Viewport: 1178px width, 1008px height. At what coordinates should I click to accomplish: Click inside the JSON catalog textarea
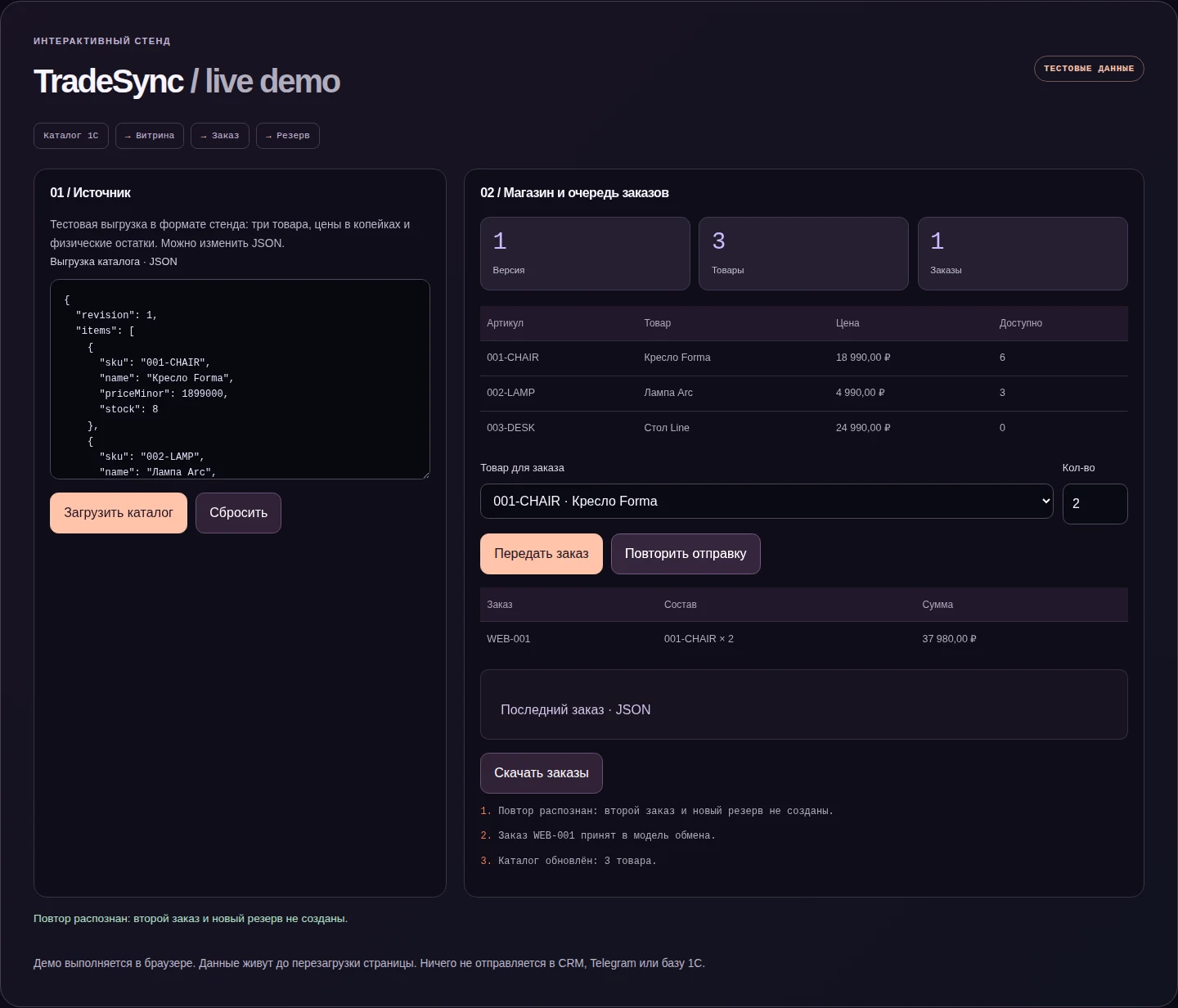coord(240,380)
